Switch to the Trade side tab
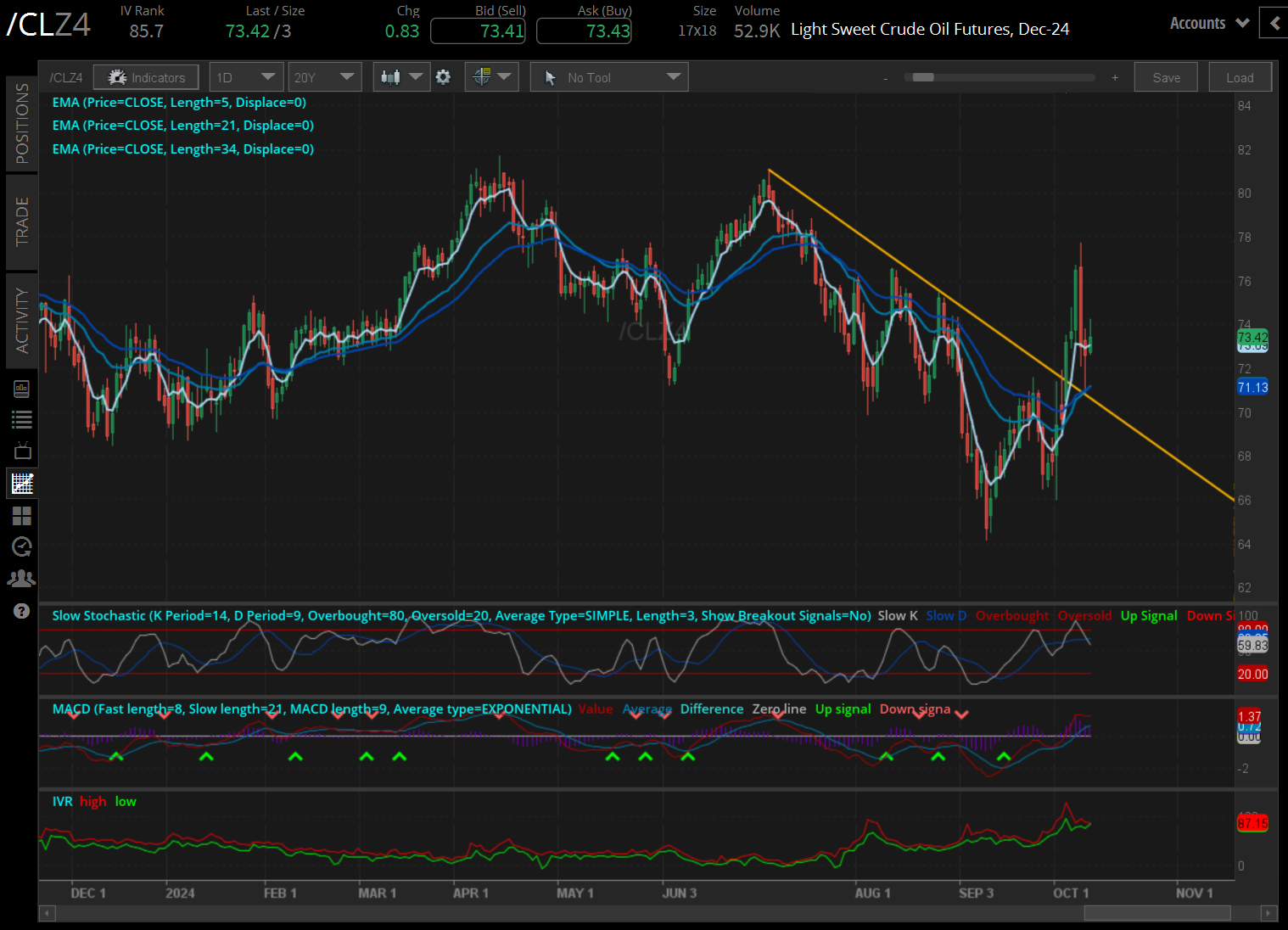 coord(22,221)
